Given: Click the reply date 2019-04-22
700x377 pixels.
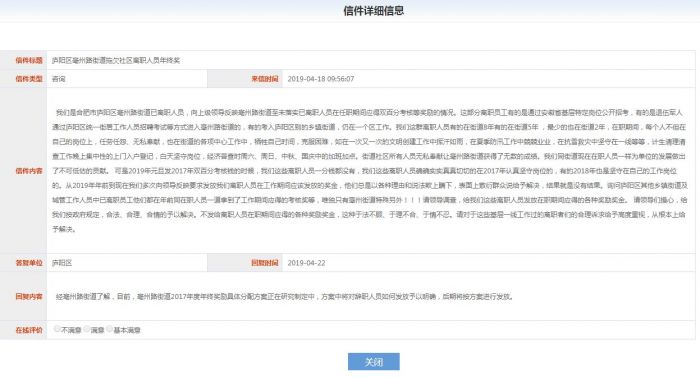Looking at the screenshot, I should [306, 263].
